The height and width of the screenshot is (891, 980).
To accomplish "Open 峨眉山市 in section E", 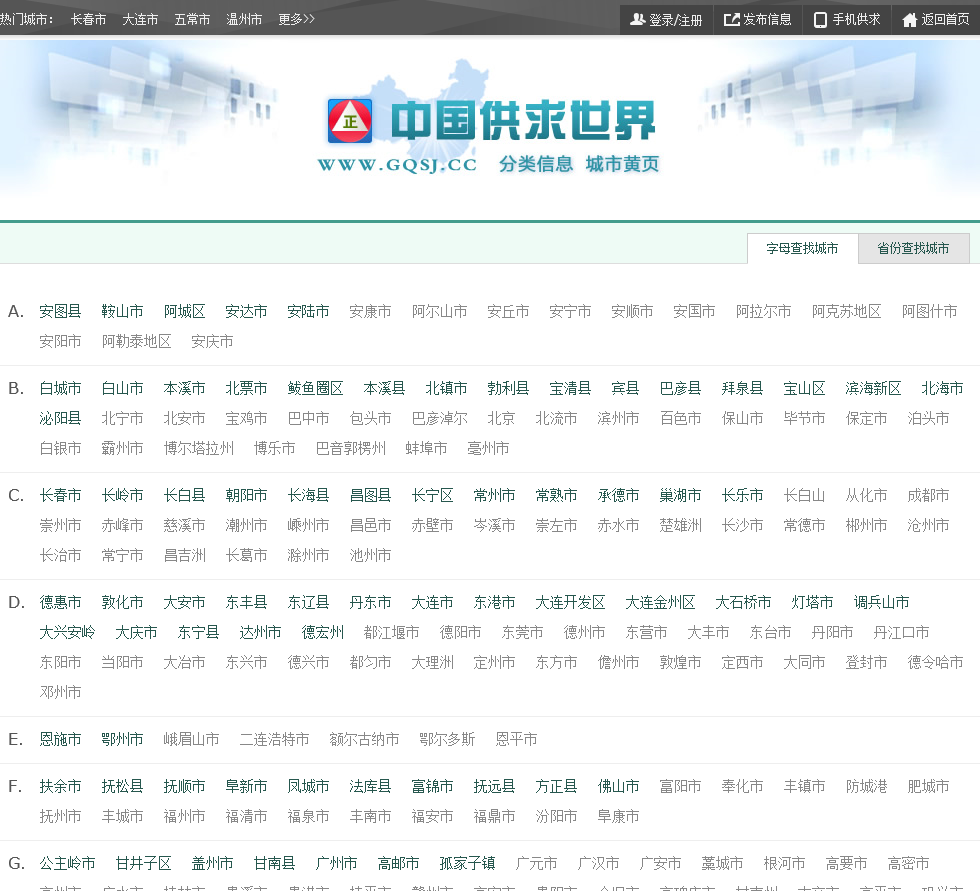I will coord(191,740).
